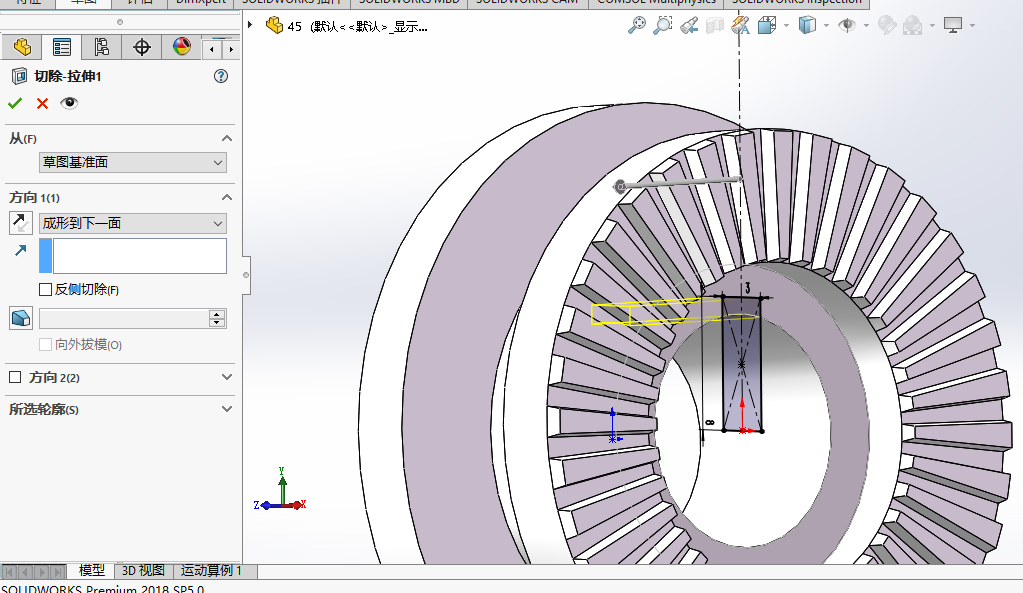Click Previous View icon
Viewport: 1023px width, 593px height.
click(689, 25)
